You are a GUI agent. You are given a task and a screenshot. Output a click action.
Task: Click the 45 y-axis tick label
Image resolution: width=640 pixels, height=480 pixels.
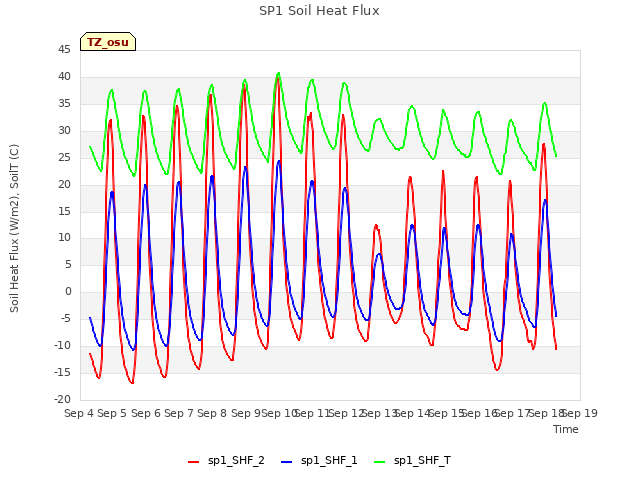tap(64, 50)
